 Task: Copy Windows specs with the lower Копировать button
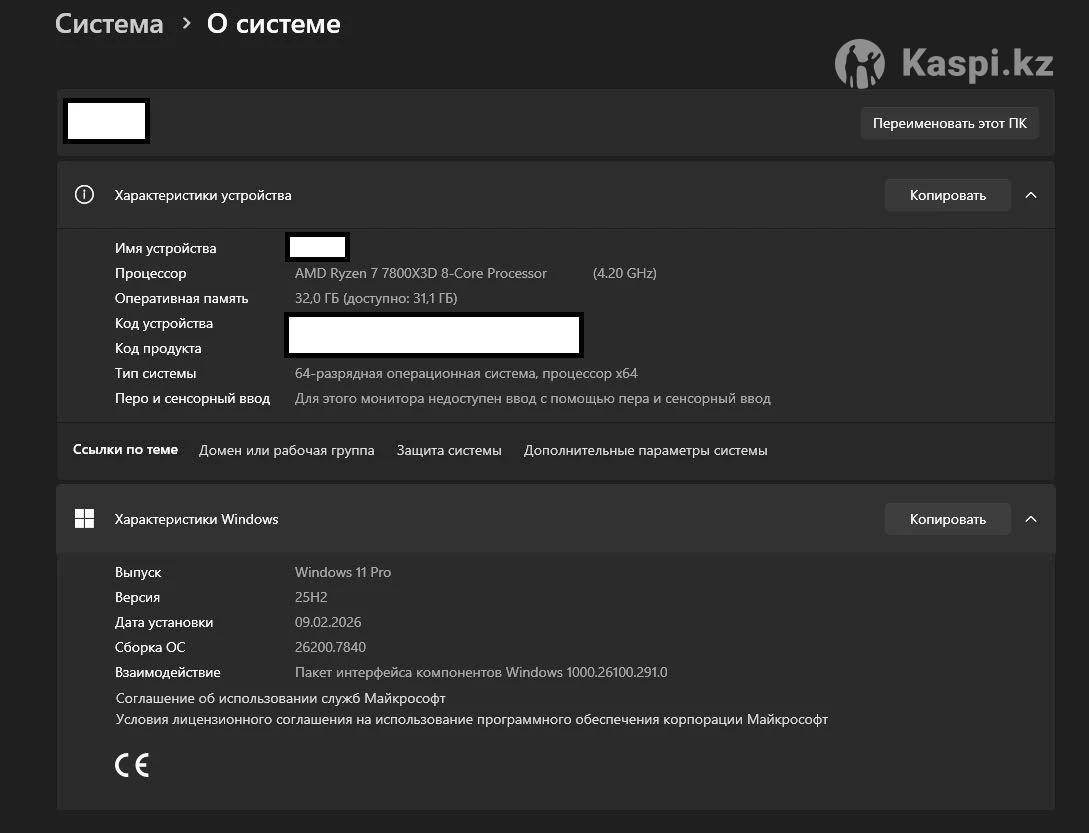coord(947,519)
